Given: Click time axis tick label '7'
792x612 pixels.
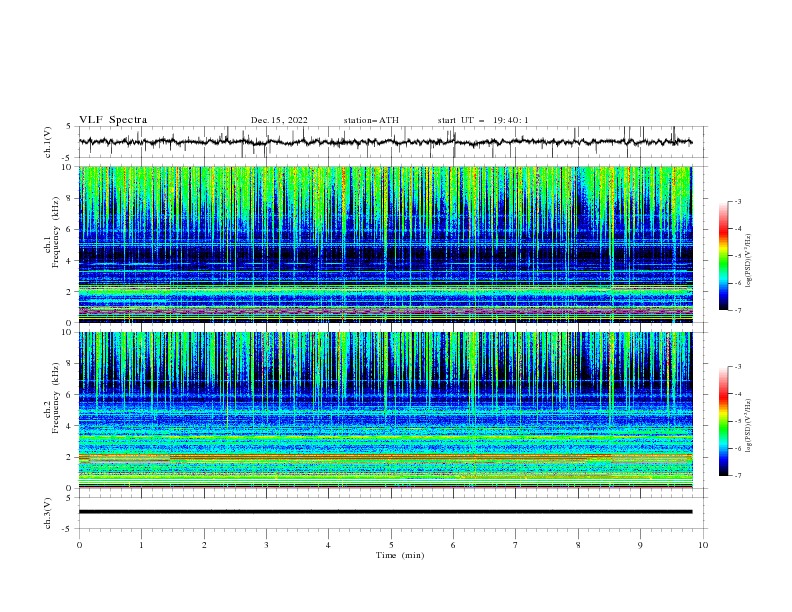Looking at the screenshot, I should click(516, 545).
